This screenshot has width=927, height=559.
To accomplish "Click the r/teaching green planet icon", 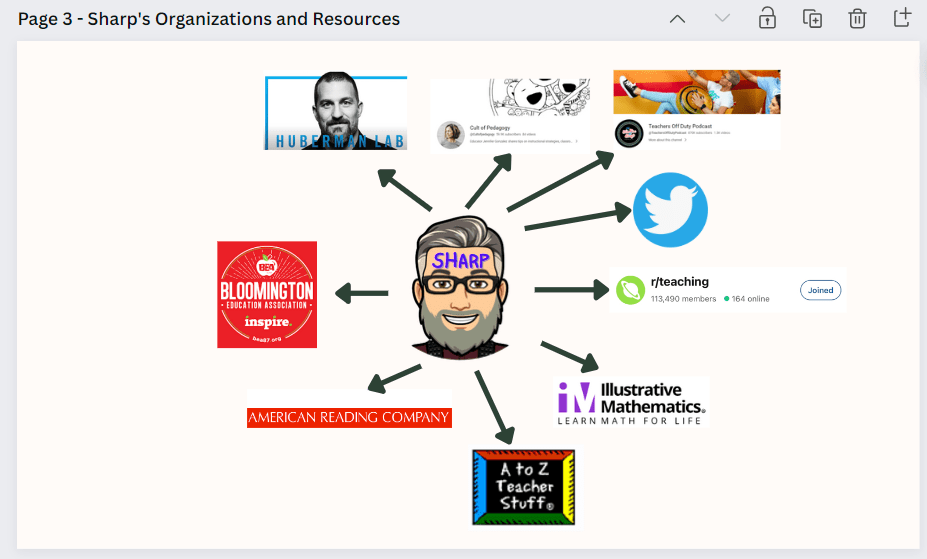I will (x=630, y=290).
